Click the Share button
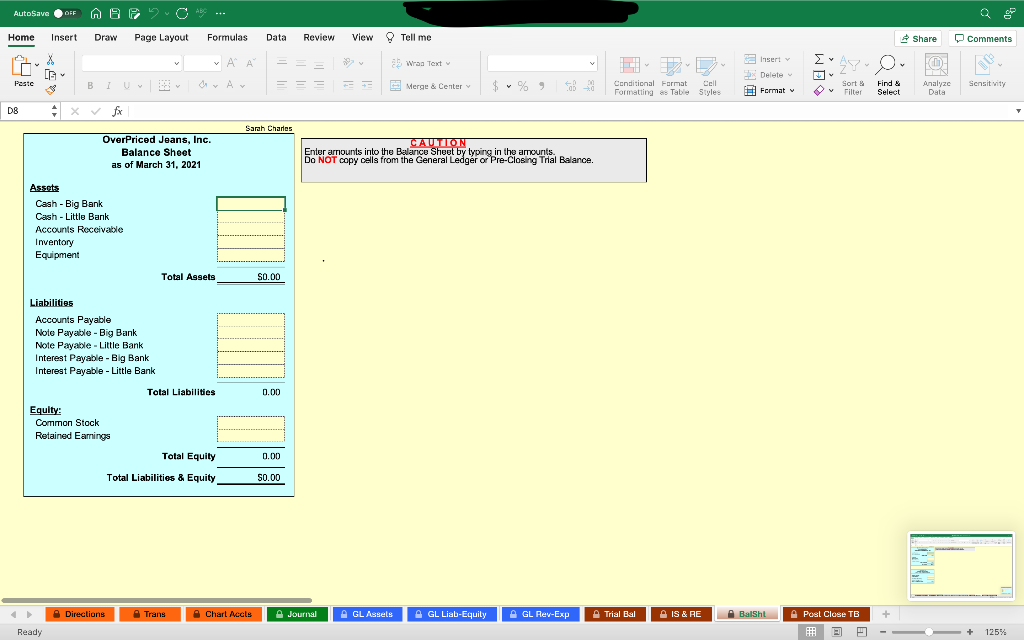Image resolution: width=1024 pixels, height=640 pixels. point(918,37)
